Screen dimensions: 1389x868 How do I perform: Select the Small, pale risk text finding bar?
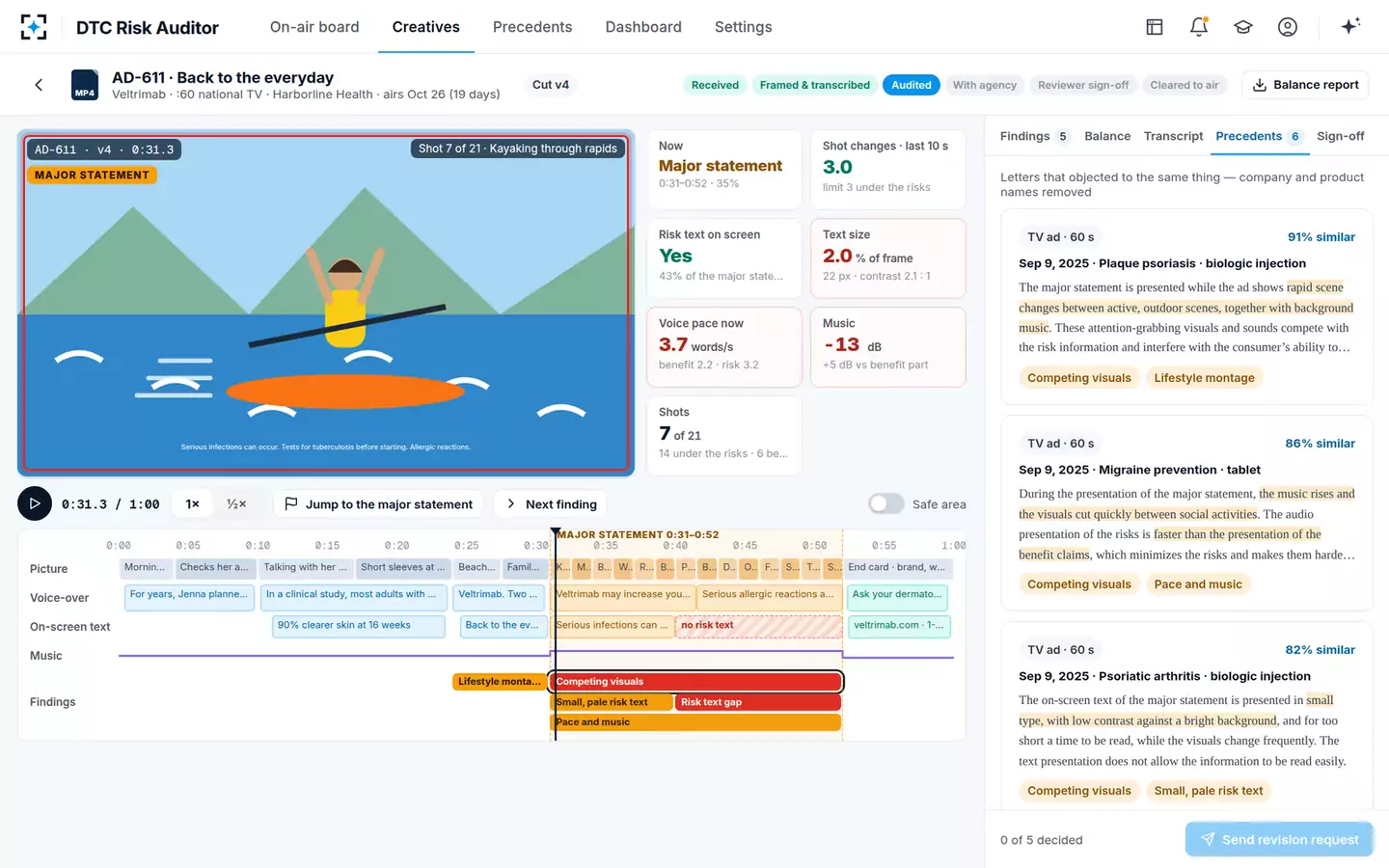coord(612,702)
